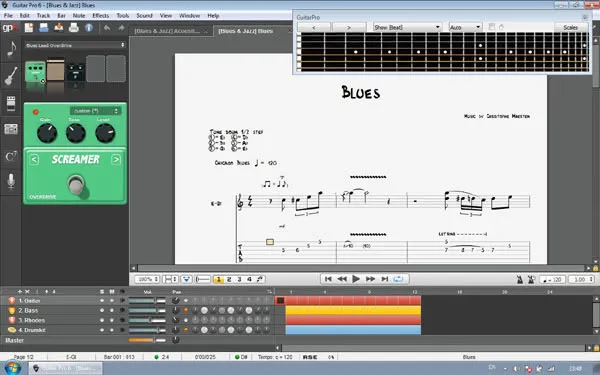
Task: Jump to the end of the score
Action: [x=385, y=279]
